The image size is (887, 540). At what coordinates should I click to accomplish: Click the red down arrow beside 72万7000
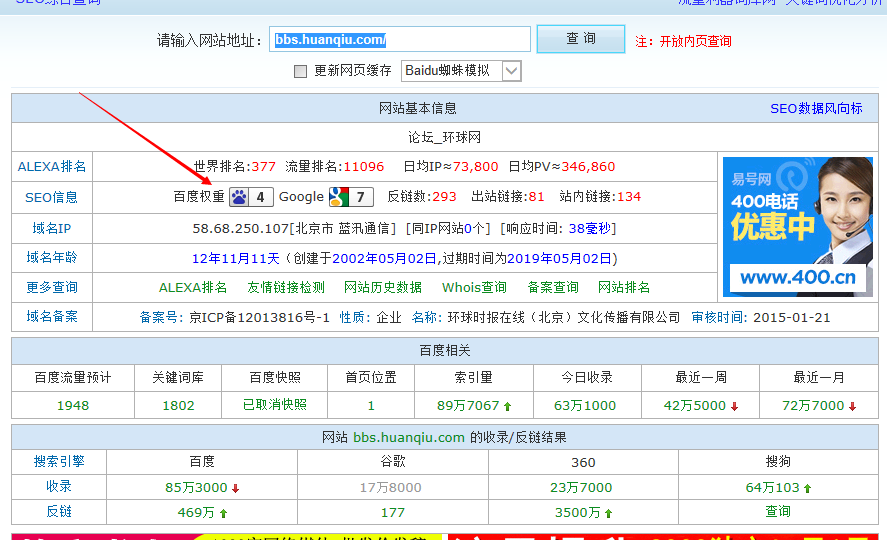852,406
